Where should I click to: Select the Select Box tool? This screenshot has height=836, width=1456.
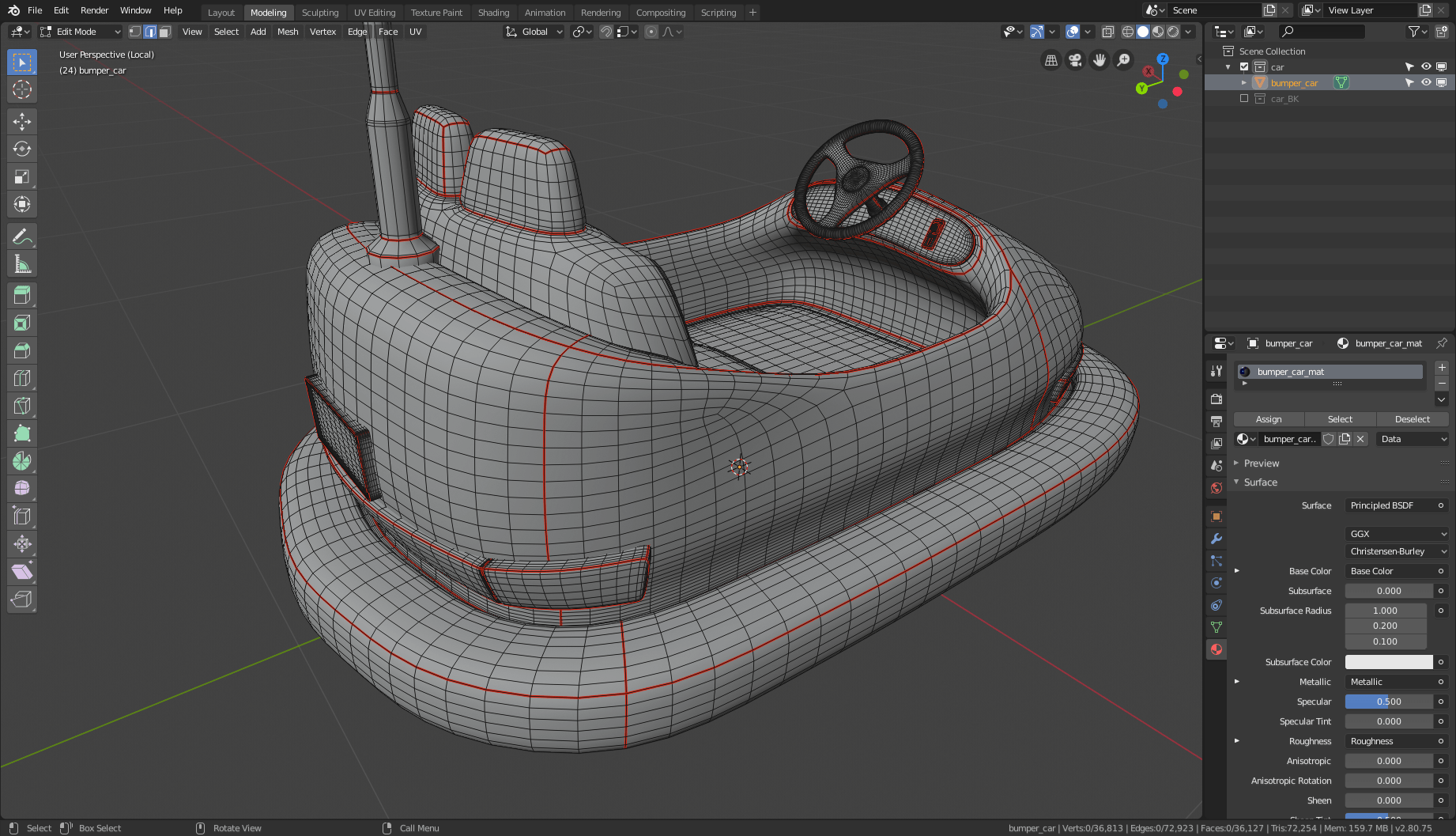(22, 62)
